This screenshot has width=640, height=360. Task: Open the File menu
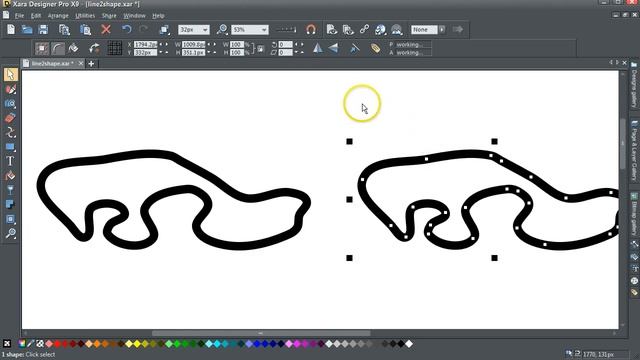[x=19, y=16]
